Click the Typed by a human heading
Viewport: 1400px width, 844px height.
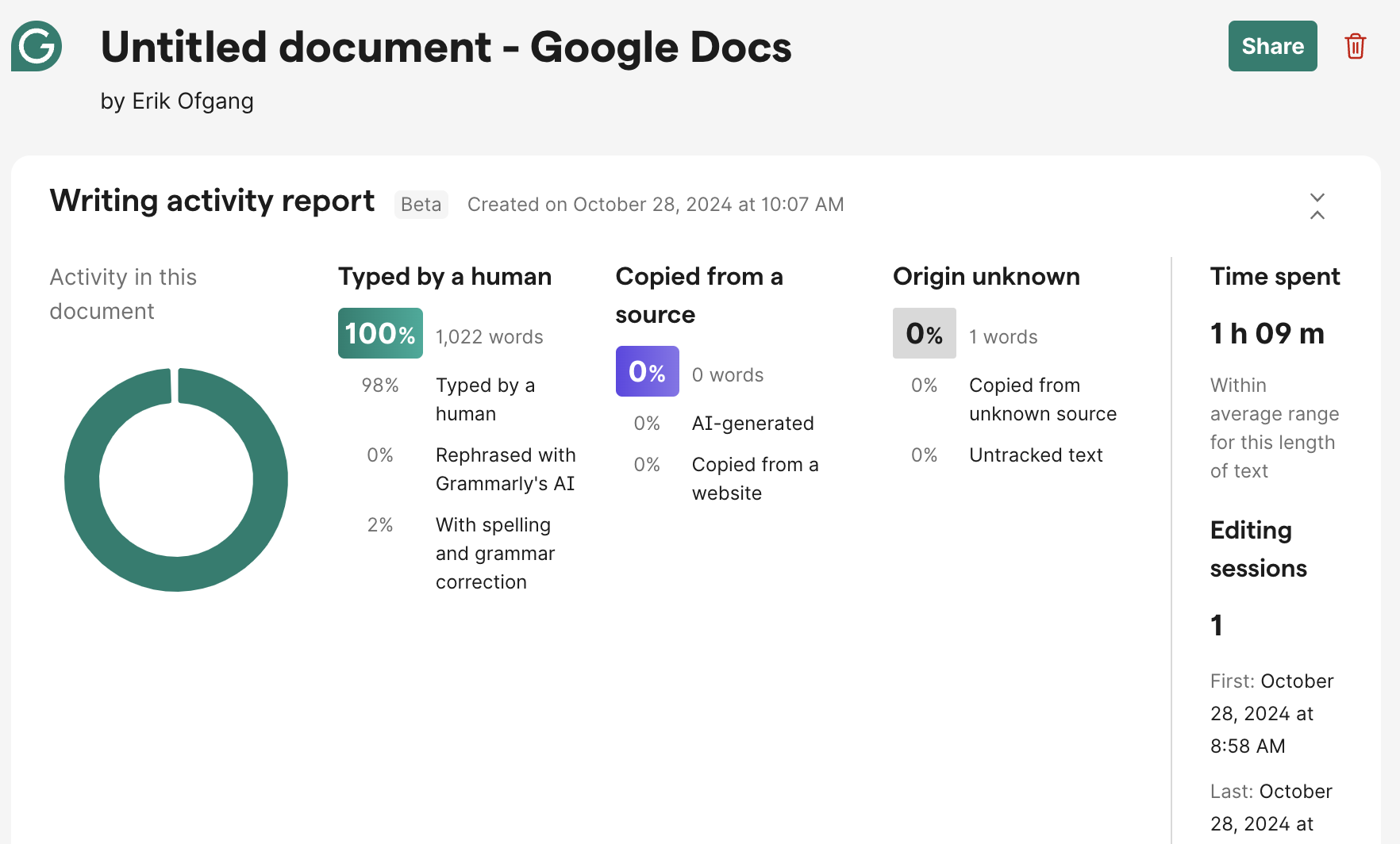click(444, 276)
